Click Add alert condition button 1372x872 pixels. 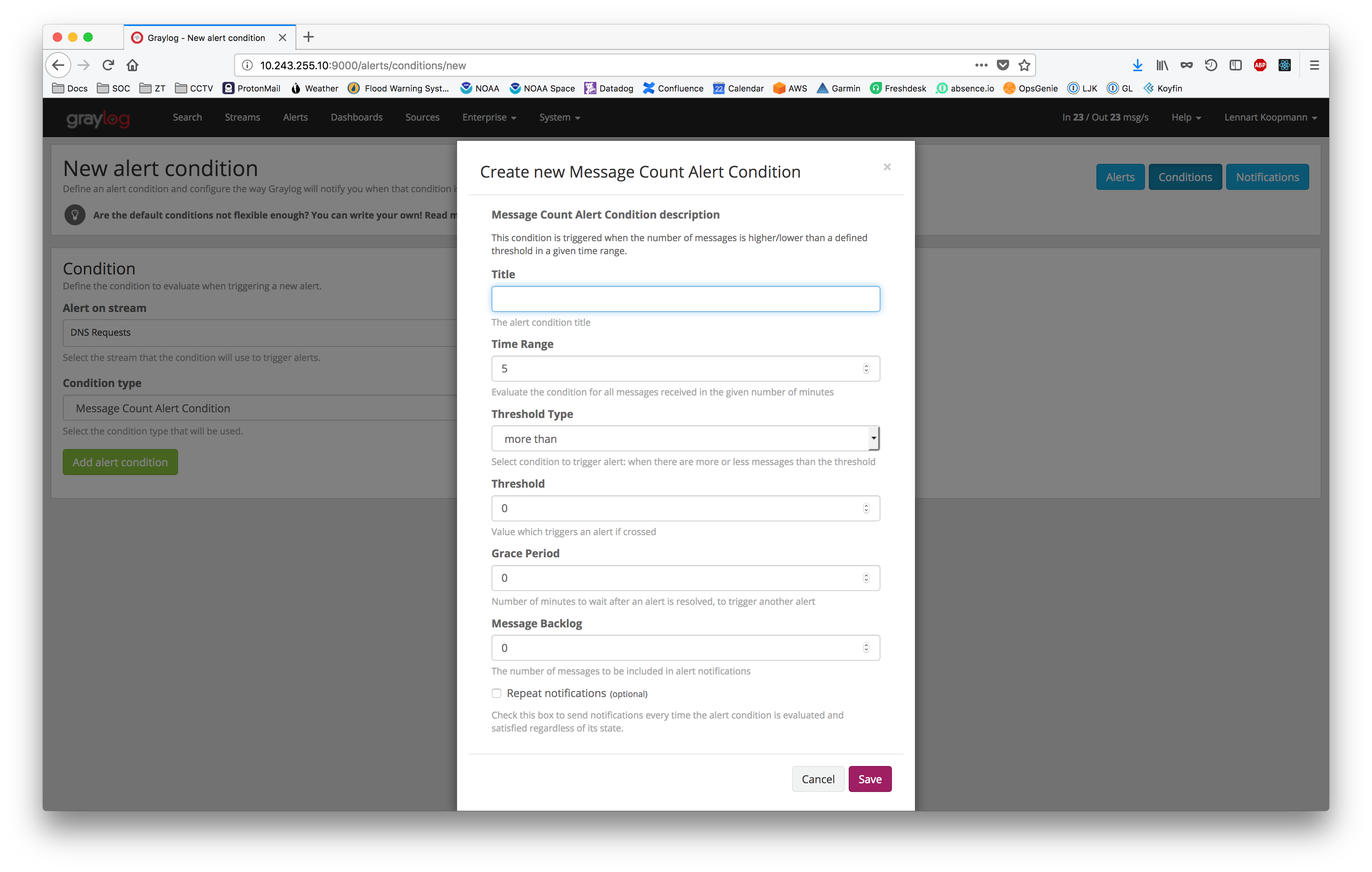[120, 462]
